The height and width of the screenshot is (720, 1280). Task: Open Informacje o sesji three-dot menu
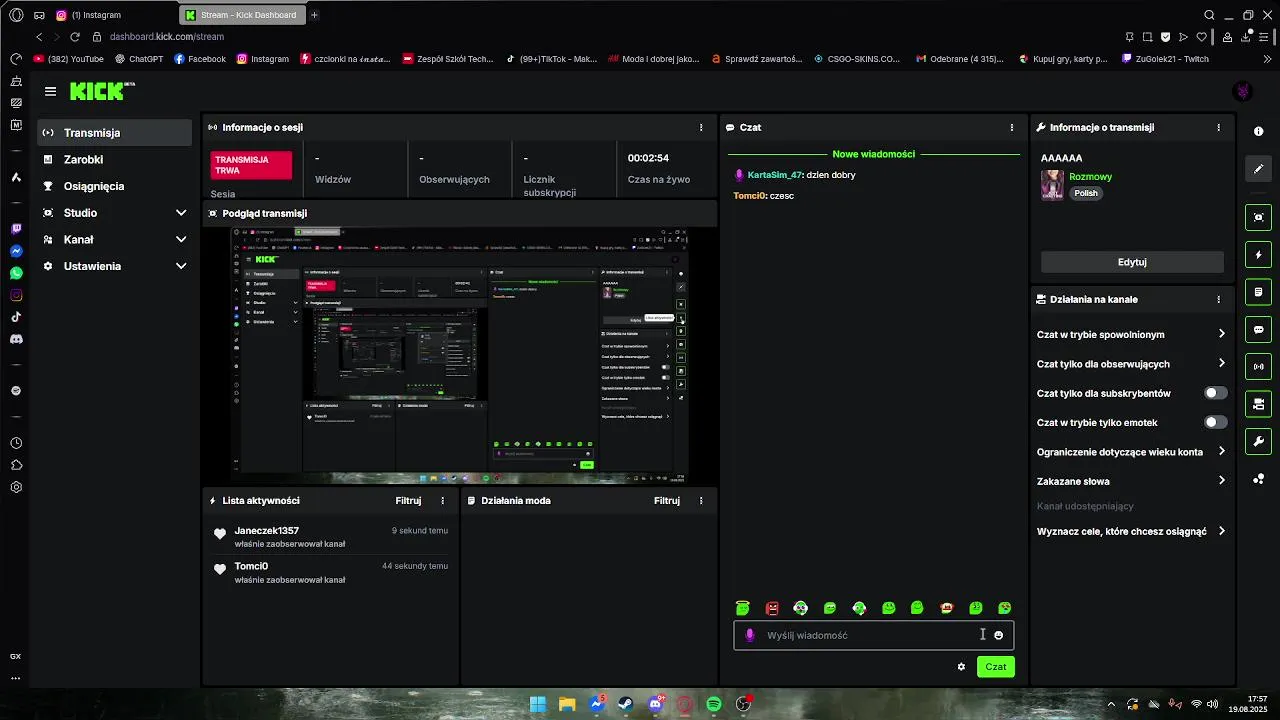701,128
